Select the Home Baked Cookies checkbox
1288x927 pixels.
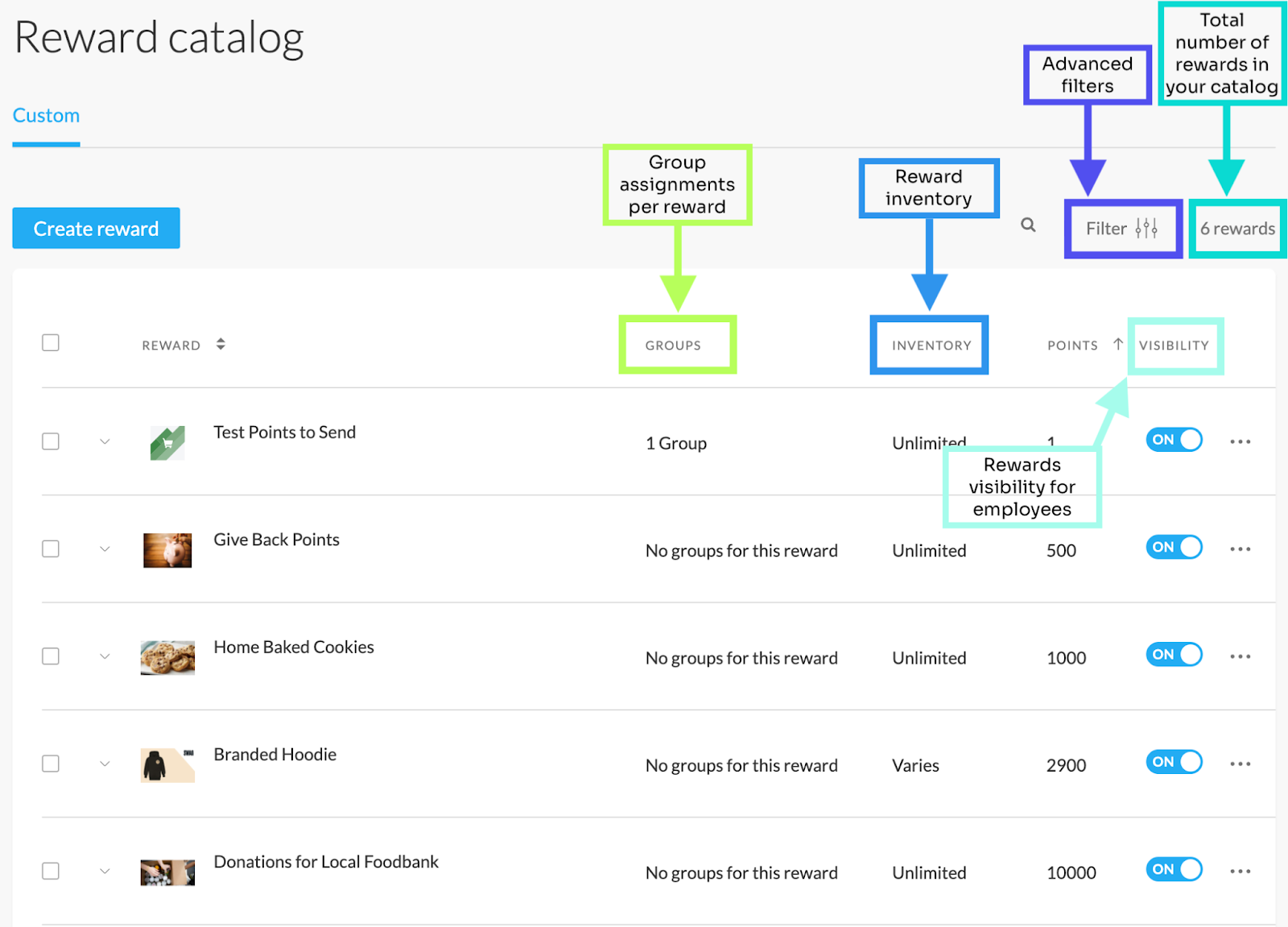(x=51, y=656)
